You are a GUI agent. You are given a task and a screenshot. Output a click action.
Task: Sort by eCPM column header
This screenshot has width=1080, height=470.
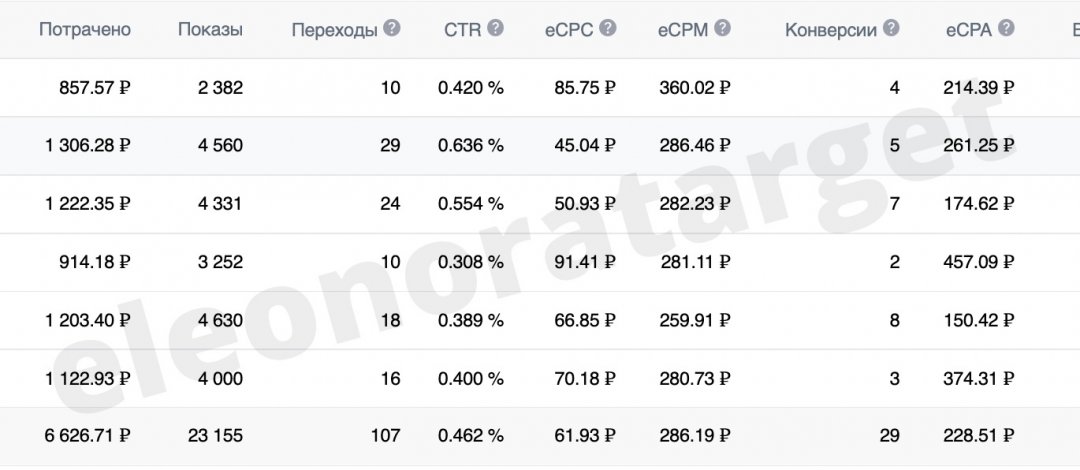point(683,30)
